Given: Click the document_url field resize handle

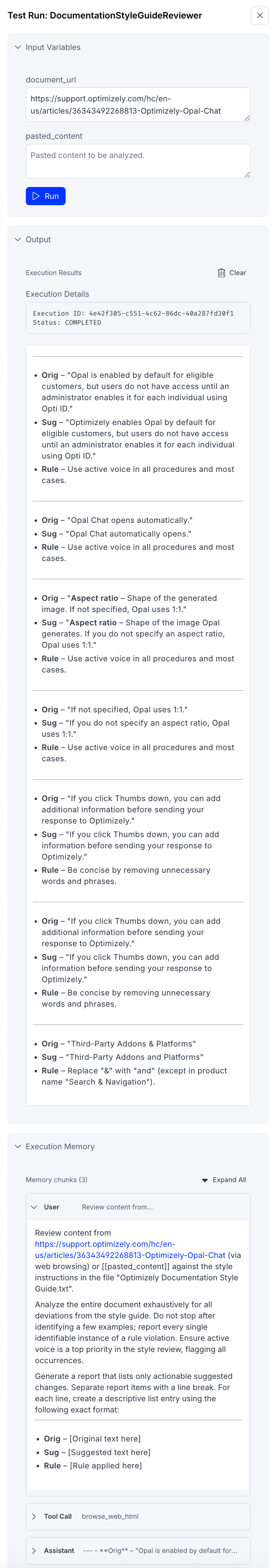Looking at the screenshot, I should click(x=247, y=118).
